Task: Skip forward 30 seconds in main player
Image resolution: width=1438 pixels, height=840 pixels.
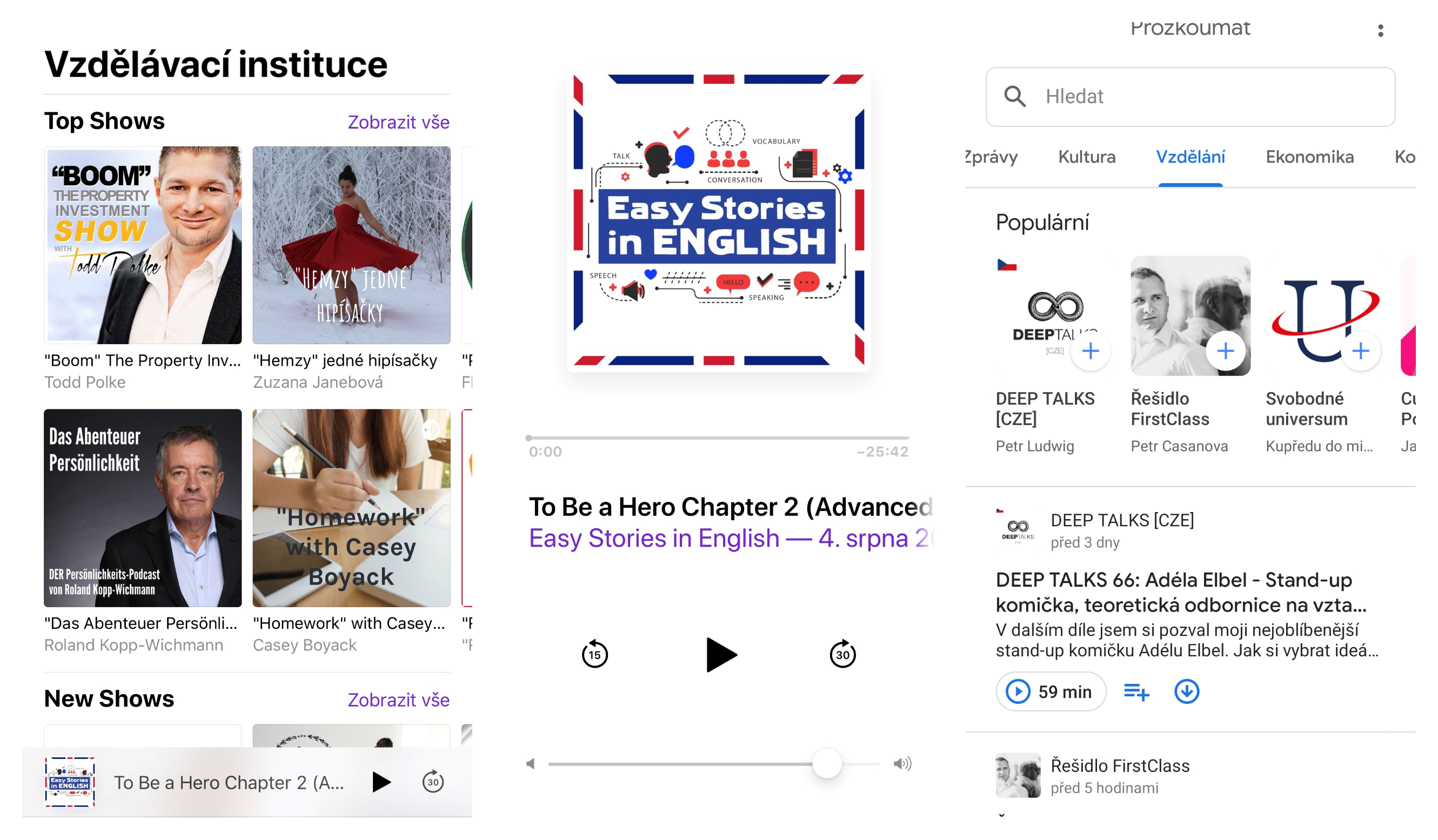Action: (x=842, y=654)
